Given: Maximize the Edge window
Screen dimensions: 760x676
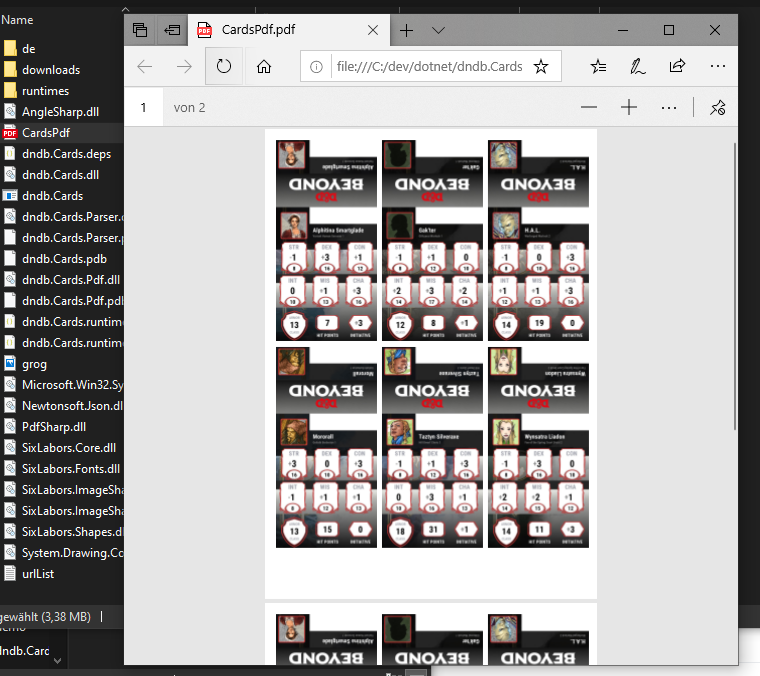Looking at the screenshot, I should click(668, 30).
